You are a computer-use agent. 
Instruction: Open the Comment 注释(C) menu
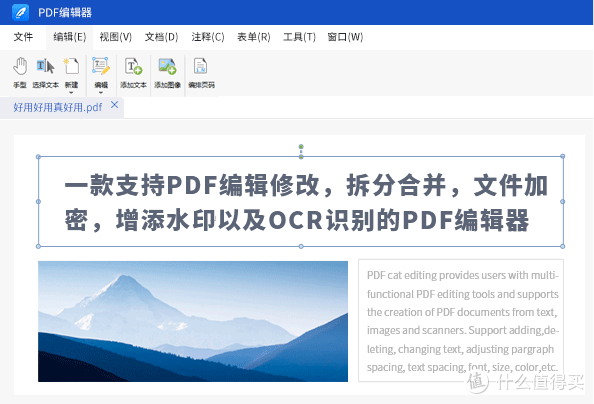coord(208,37)
